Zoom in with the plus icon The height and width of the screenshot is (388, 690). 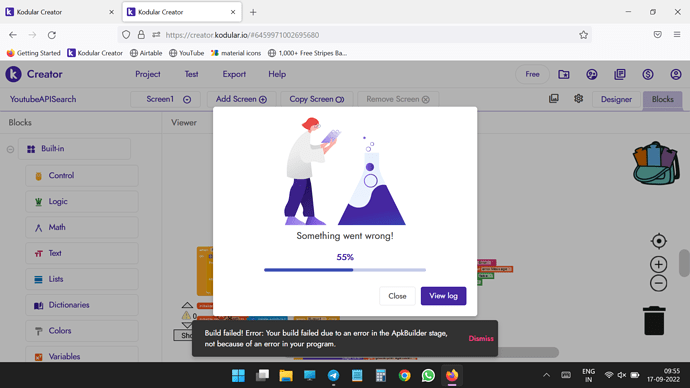pos(659,264)
